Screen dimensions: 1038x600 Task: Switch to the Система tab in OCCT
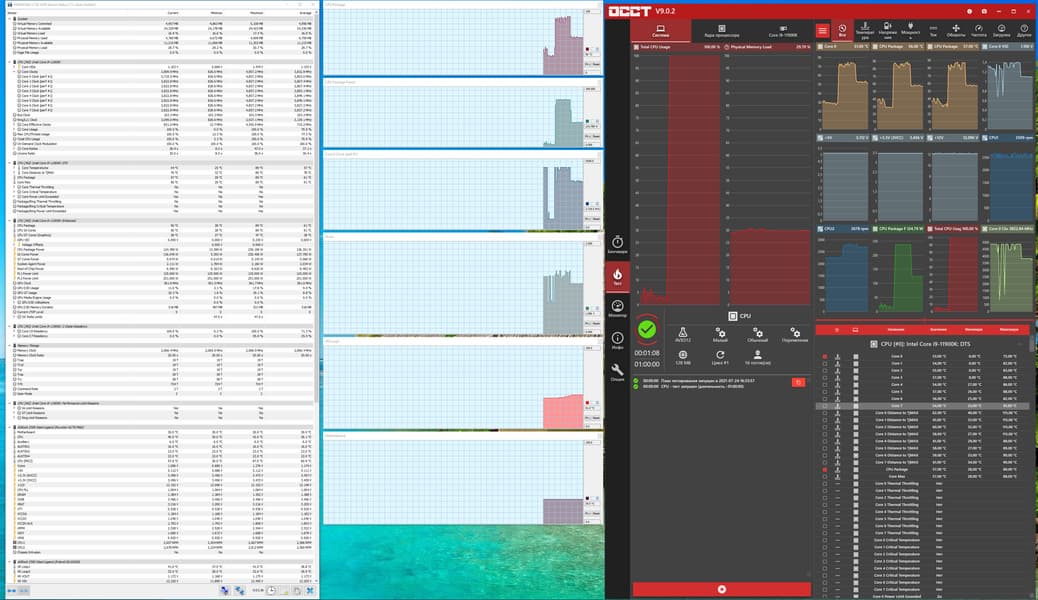660,31
